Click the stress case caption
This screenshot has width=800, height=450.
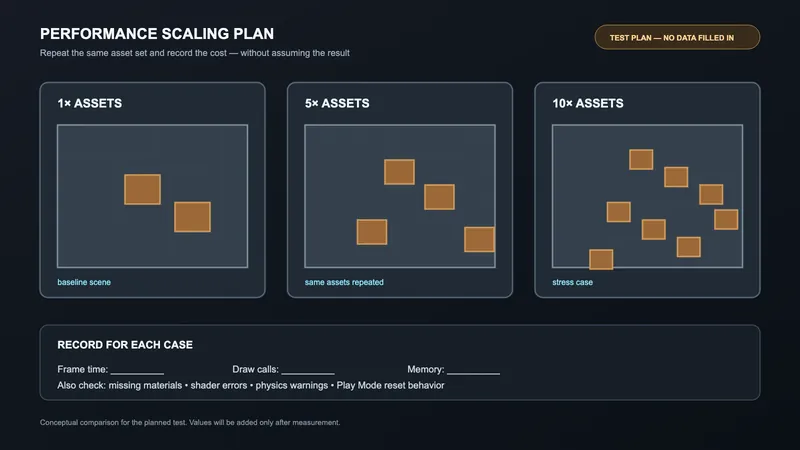[572, 282]
